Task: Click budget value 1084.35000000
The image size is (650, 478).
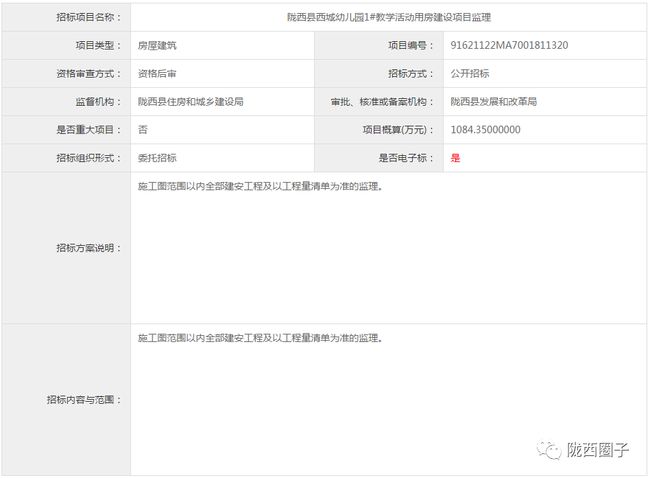Action: point(485,130)
